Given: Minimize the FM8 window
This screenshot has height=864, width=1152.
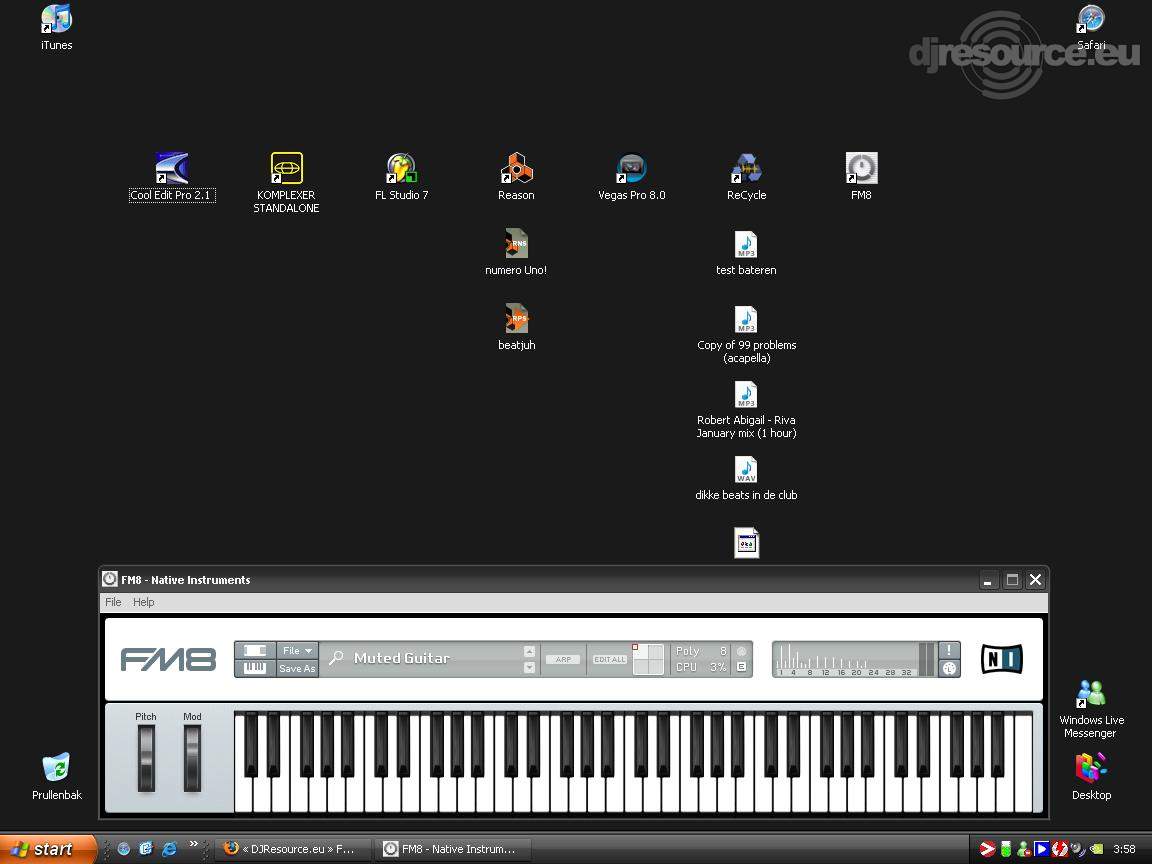Looking at the screenshot, I should (x=989, y=580).
